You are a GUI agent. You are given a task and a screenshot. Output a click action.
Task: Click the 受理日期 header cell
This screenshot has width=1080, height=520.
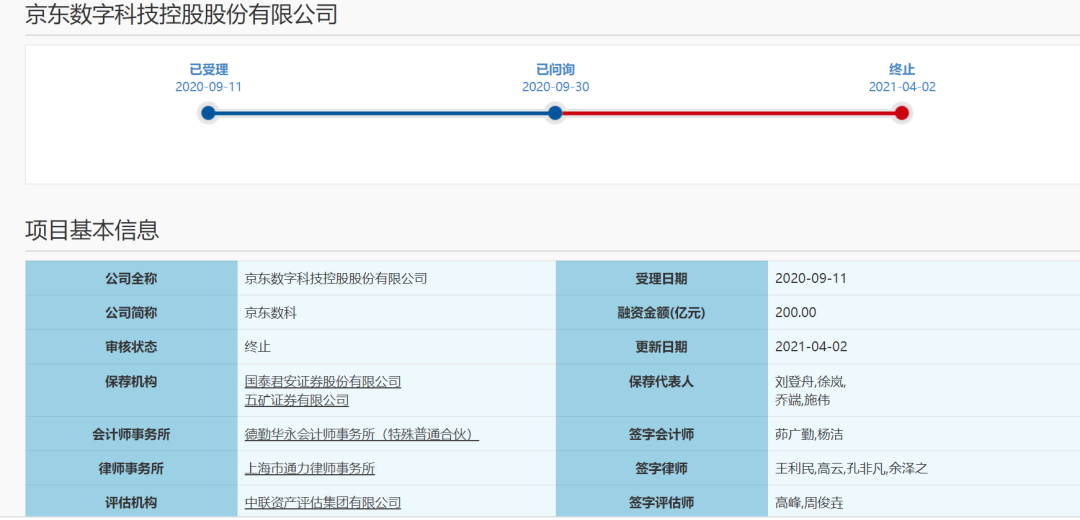[x=661, y=279]
